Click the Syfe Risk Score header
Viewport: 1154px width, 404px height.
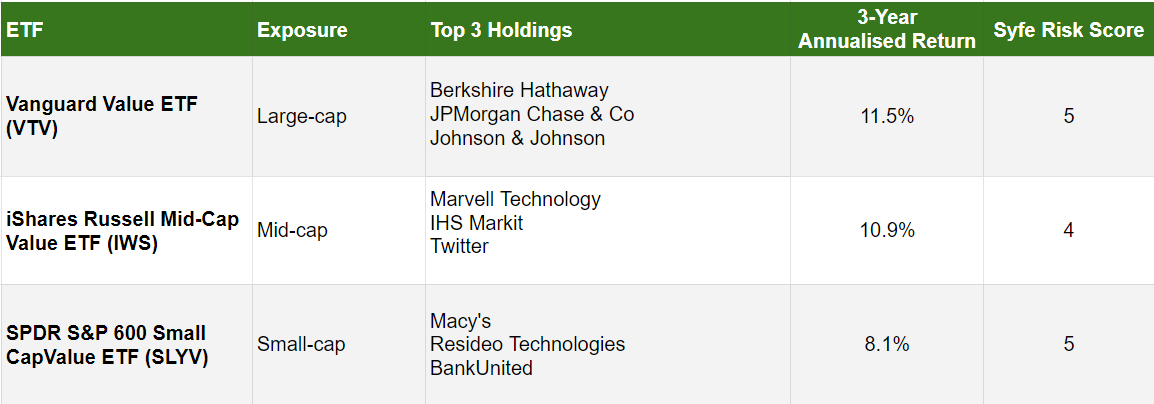1069,30
